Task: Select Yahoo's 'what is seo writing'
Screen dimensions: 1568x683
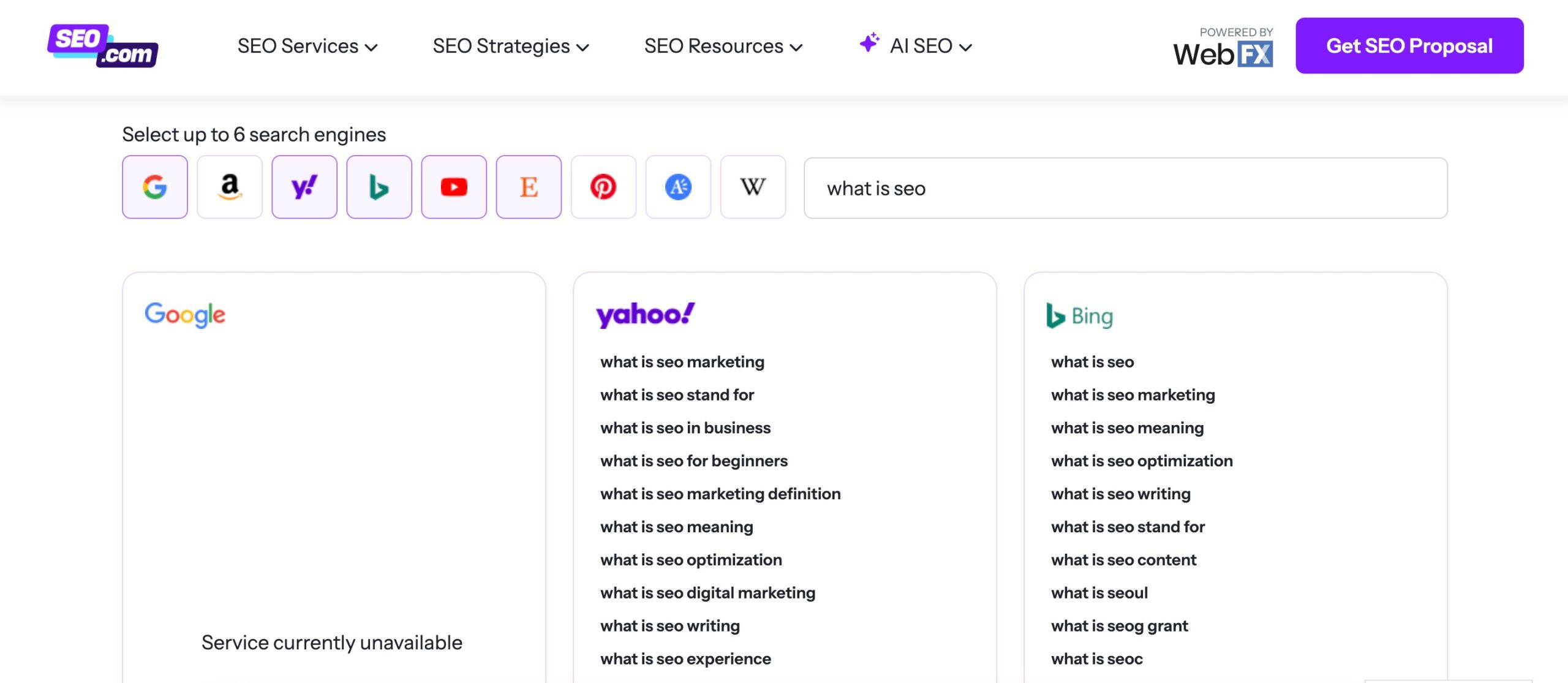Action: [670, 627]
